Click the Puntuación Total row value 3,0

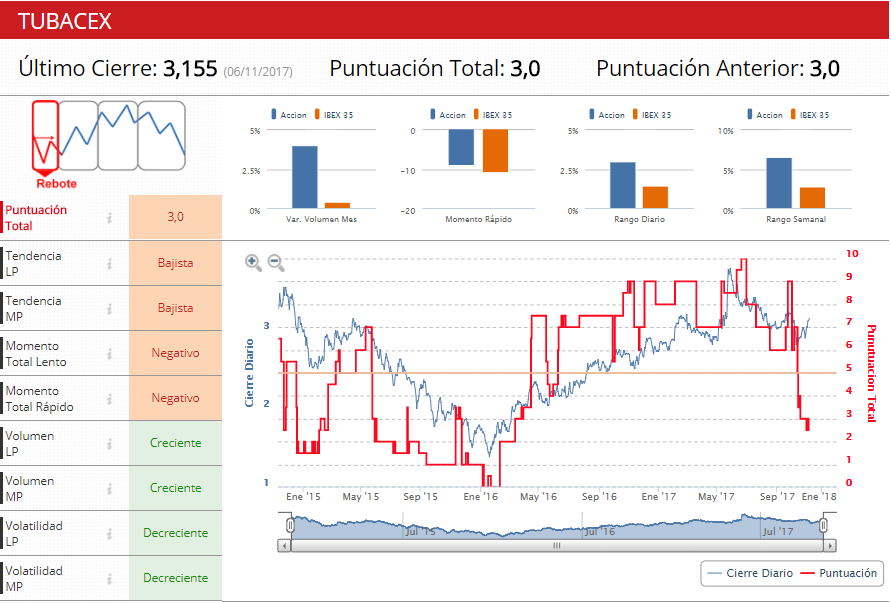175,217
